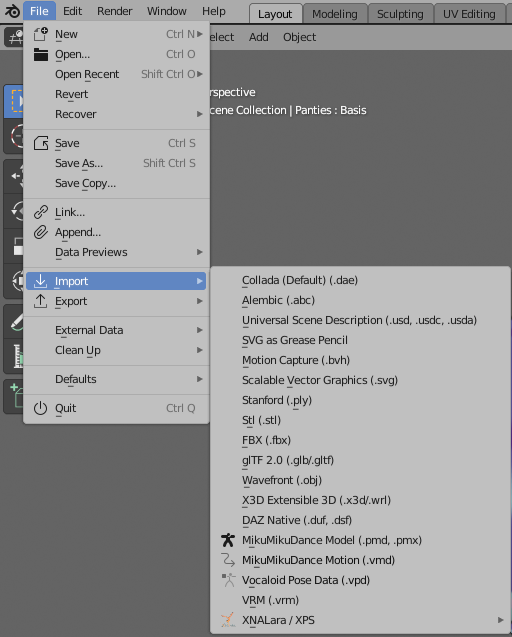Import SVG as Grease Pencil
512x637 pixels.
coord(360,340)
